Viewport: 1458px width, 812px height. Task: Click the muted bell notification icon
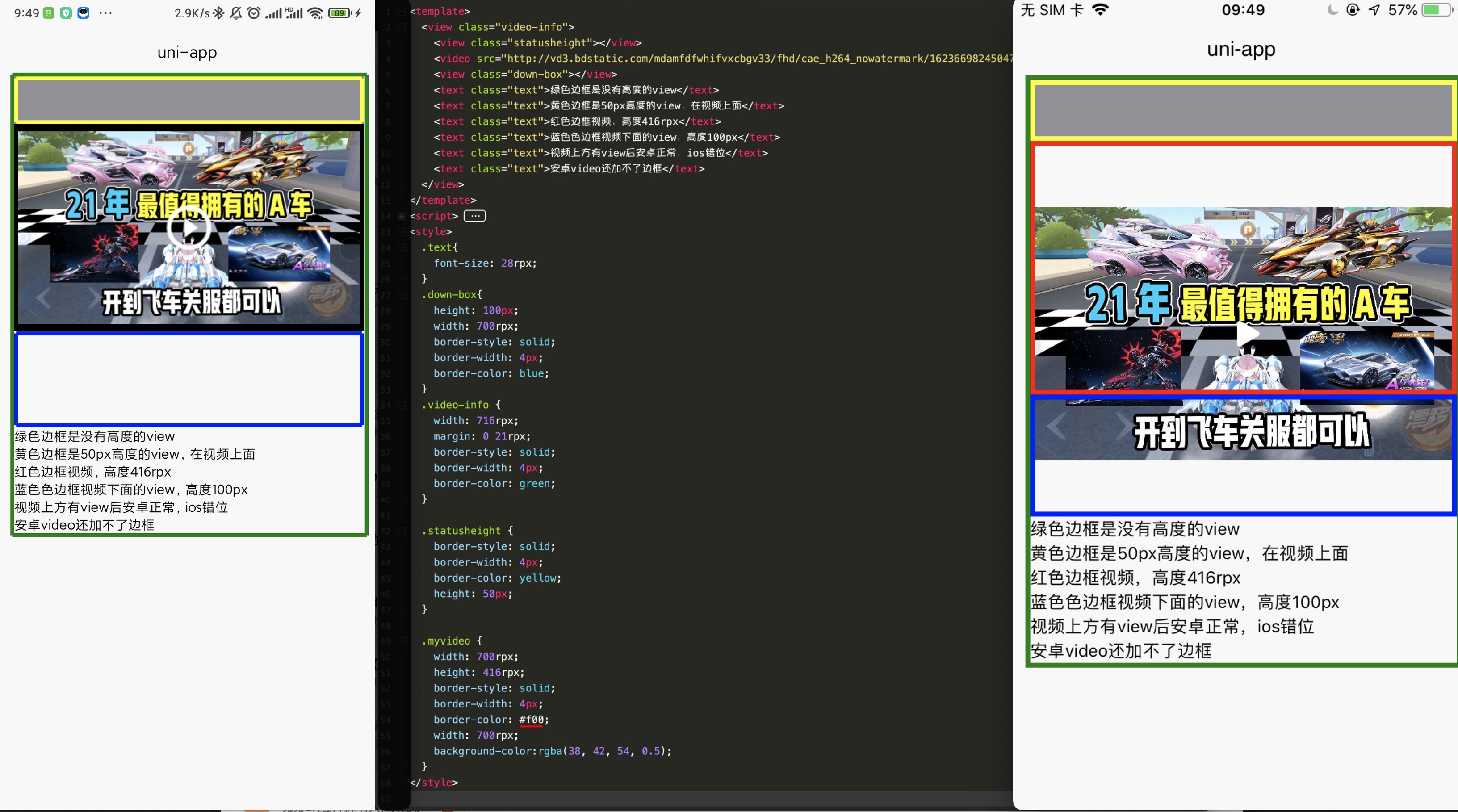point(236,13)
